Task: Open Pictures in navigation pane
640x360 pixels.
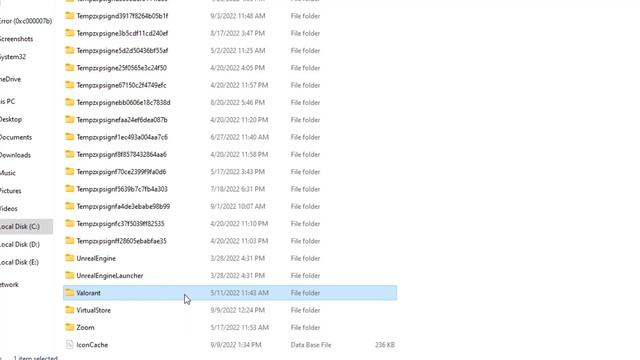Action: point(11,191)
